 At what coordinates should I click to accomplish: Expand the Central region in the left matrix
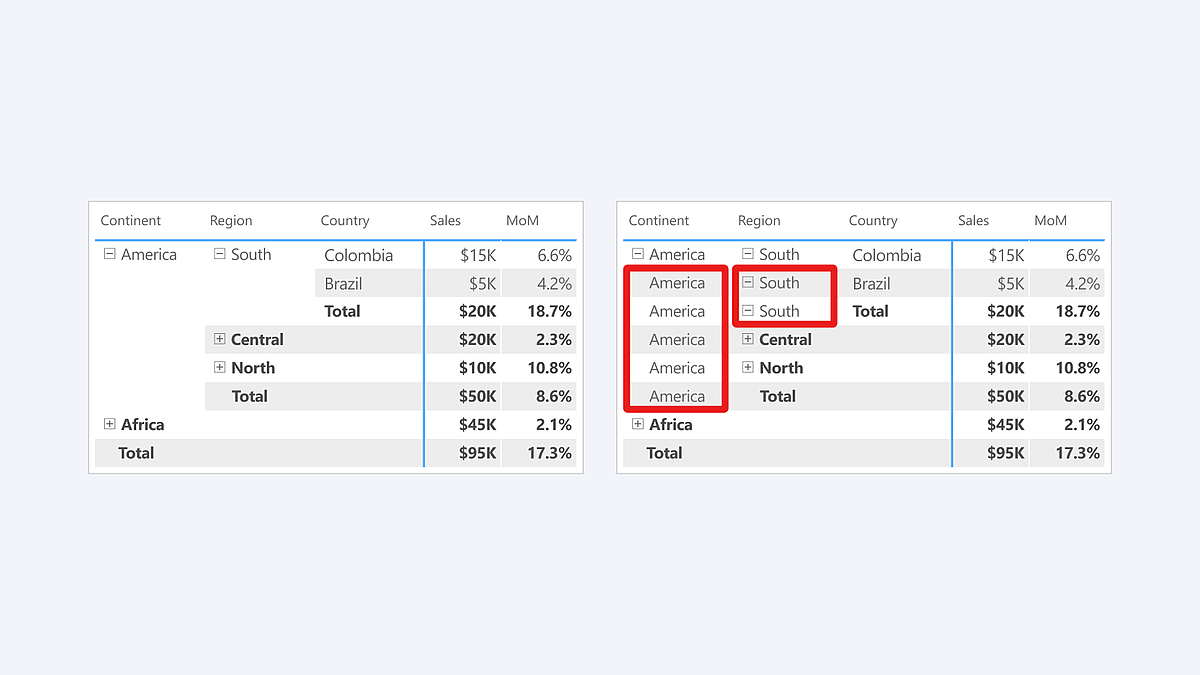coord(219,339)
